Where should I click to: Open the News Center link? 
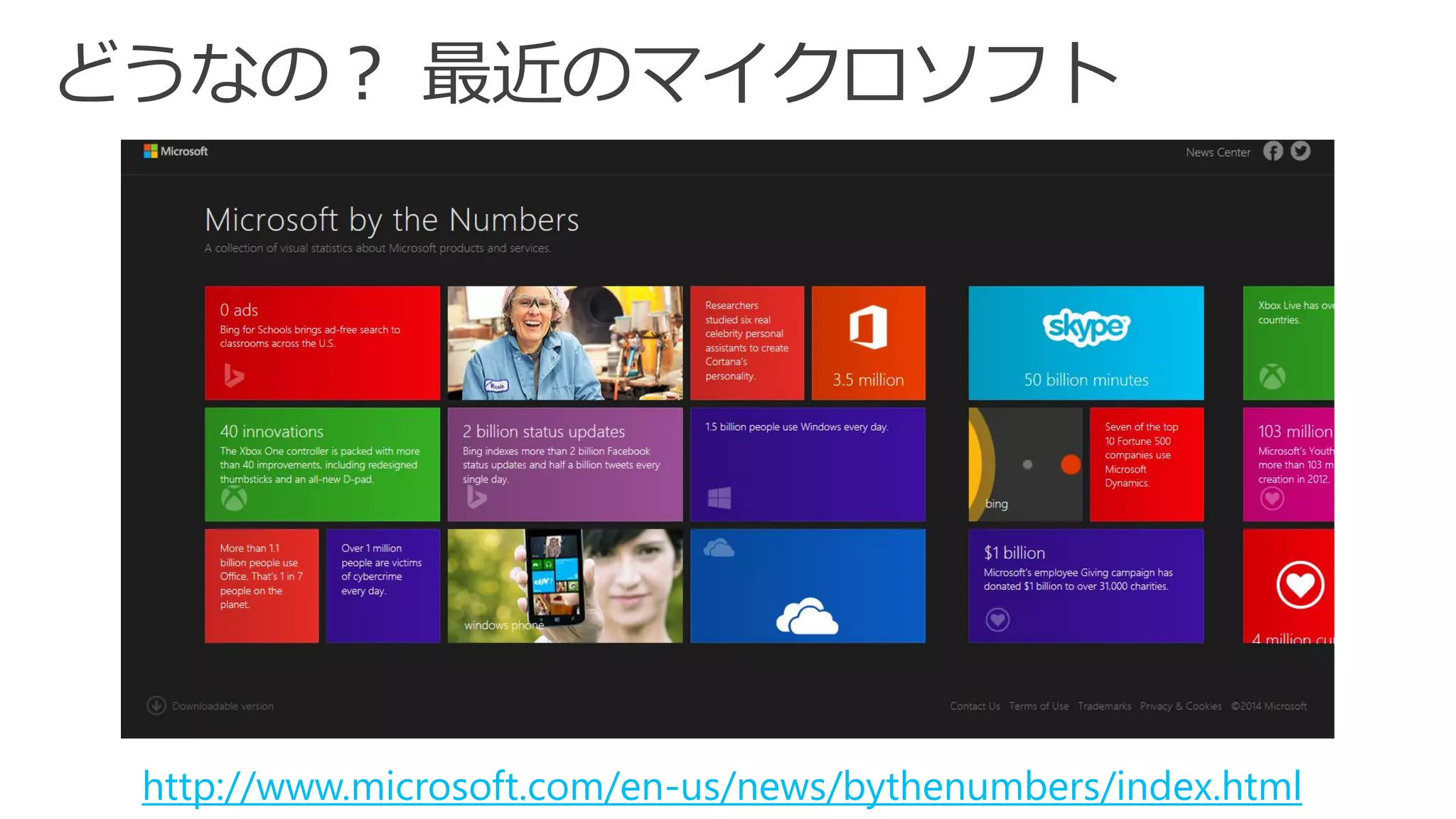[1217, 152]
